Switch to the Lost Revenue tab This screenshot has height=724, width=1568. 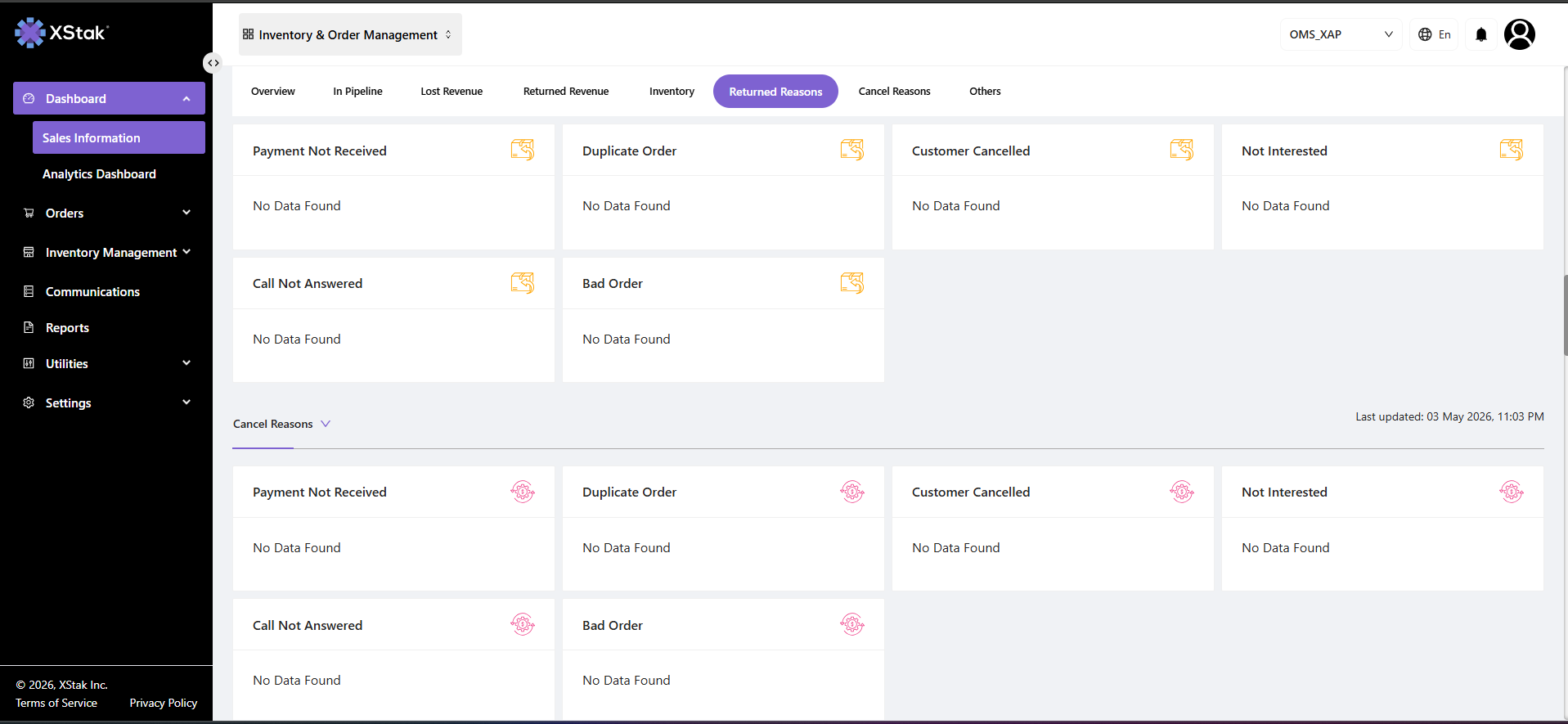coord(452,92)
